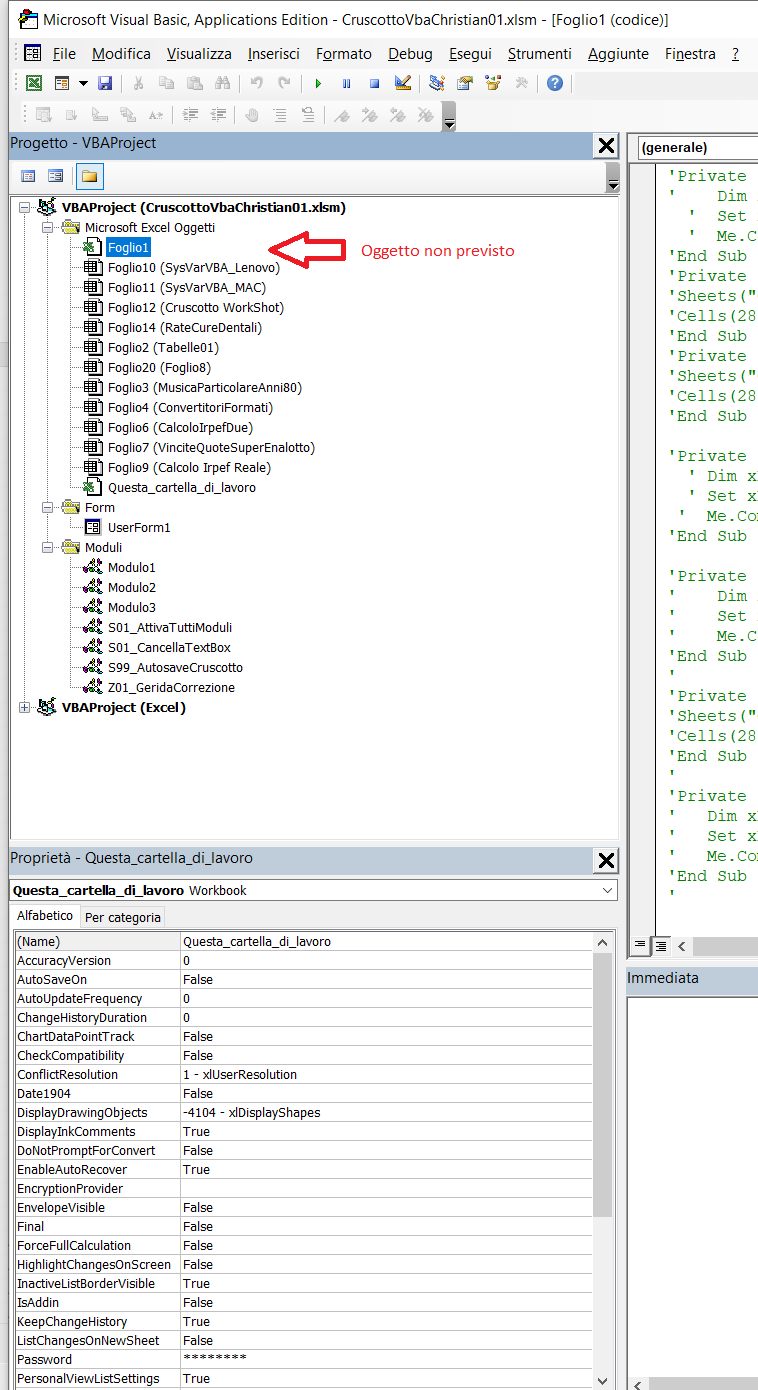
Task: Collapse VBAProject (CruscottoVbaChristian01.xlsm) node
Action: 25,207
